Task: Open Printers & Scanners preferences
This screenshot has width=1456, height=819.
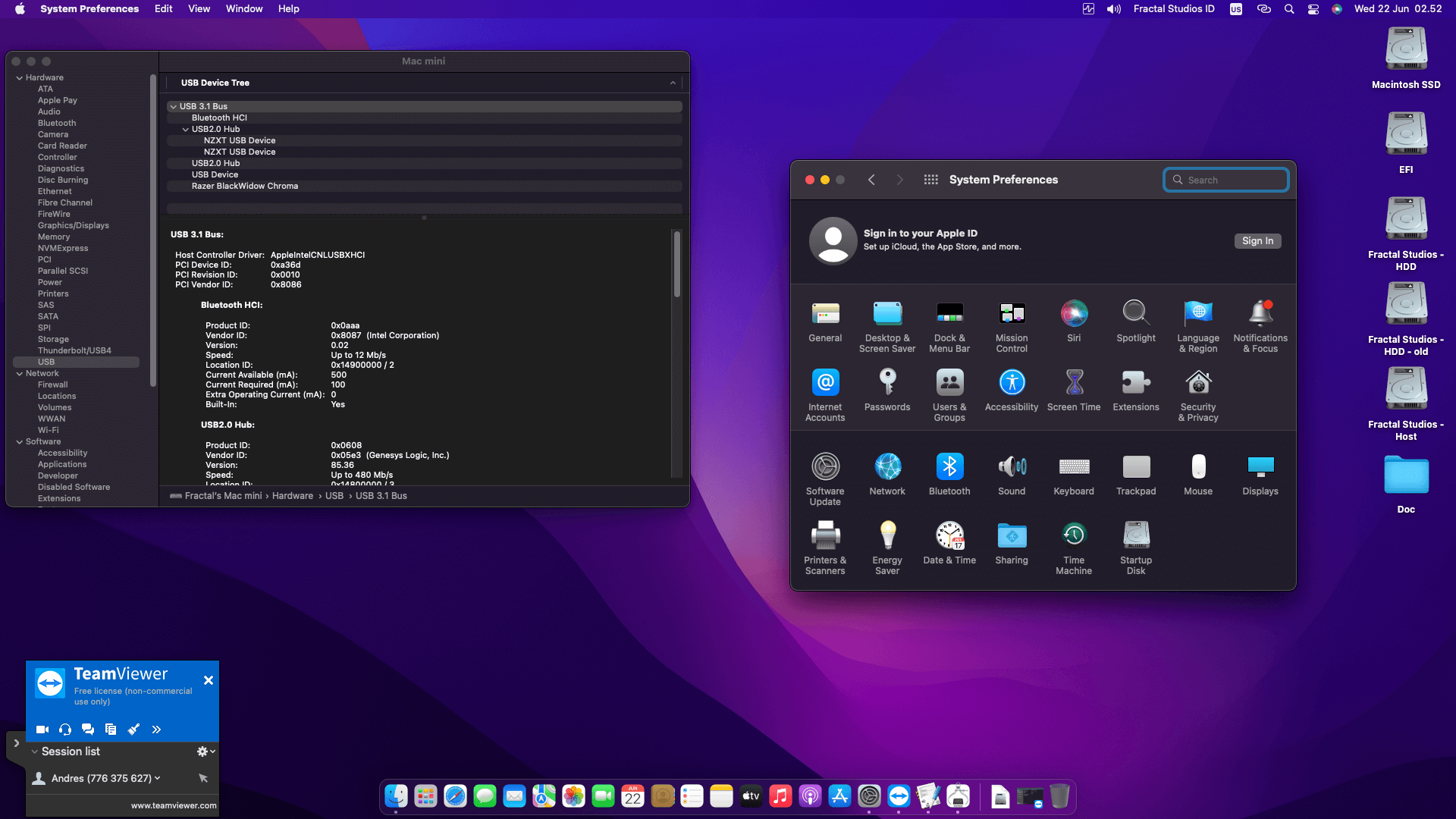Action: 825,549
